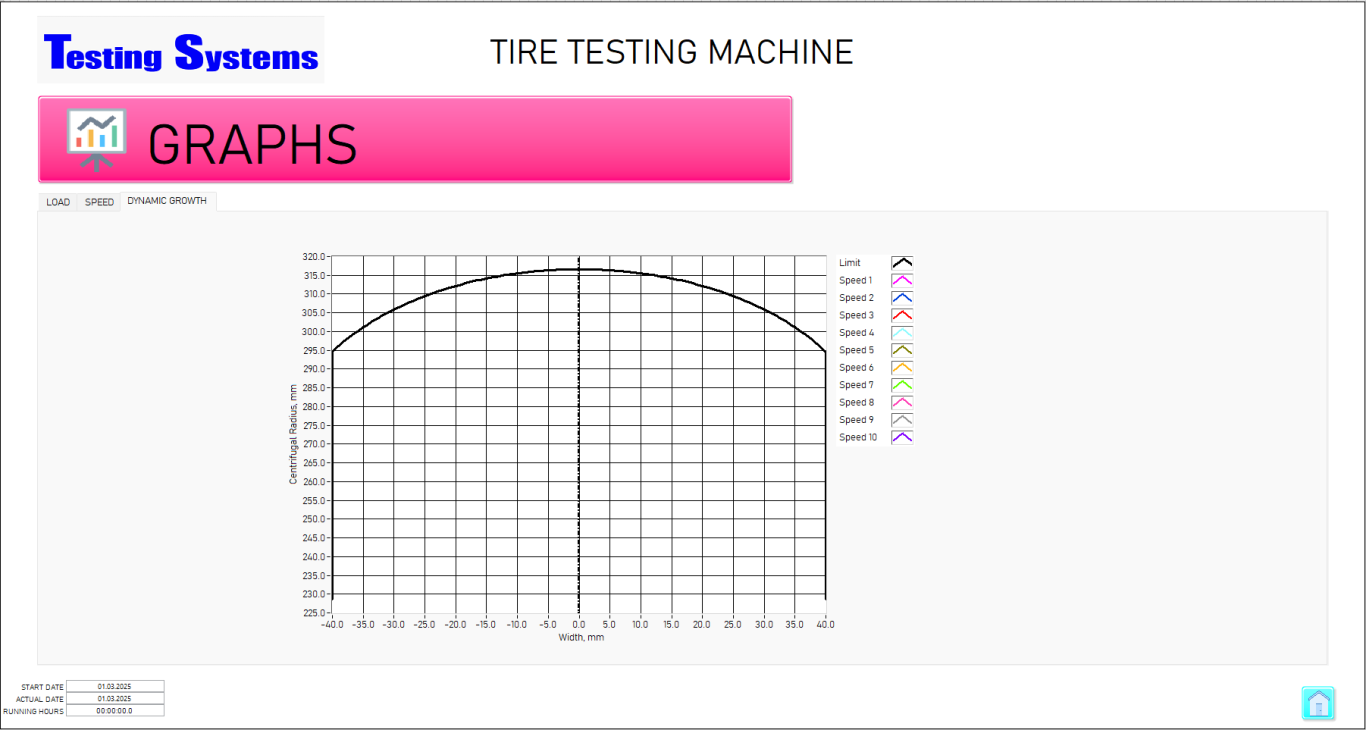Click the Speed 4 cyan legend icon

click(x=901, y=333)
